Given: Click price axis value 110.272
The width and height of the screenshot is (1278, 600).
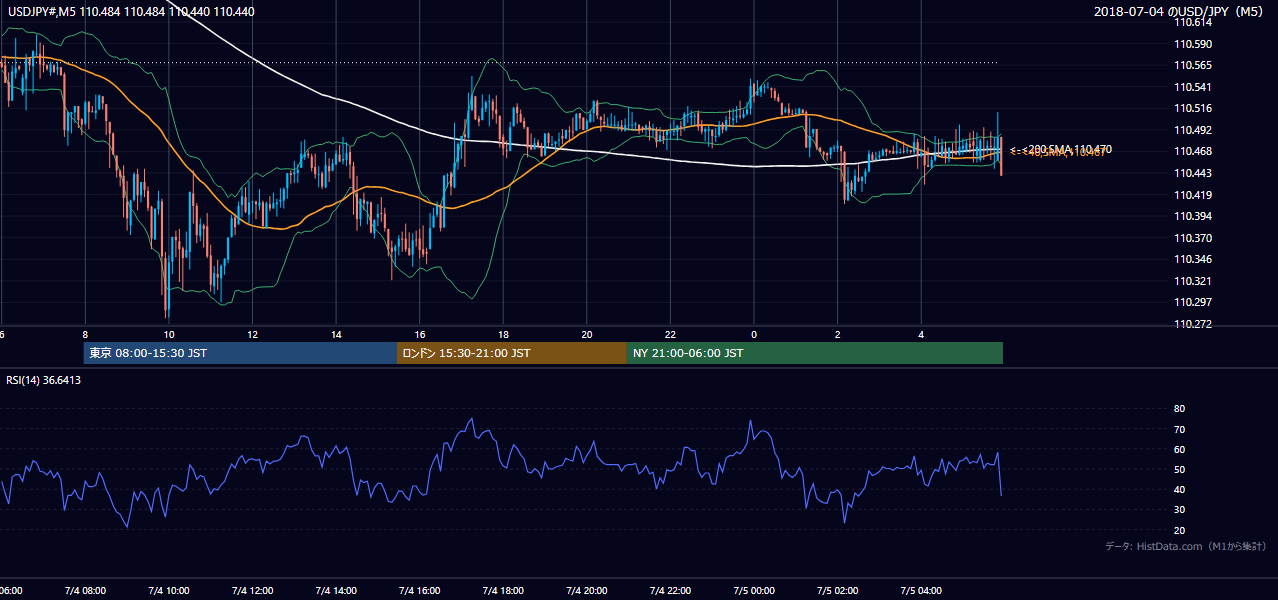Looking at the screenshot, I should 1192,324.
